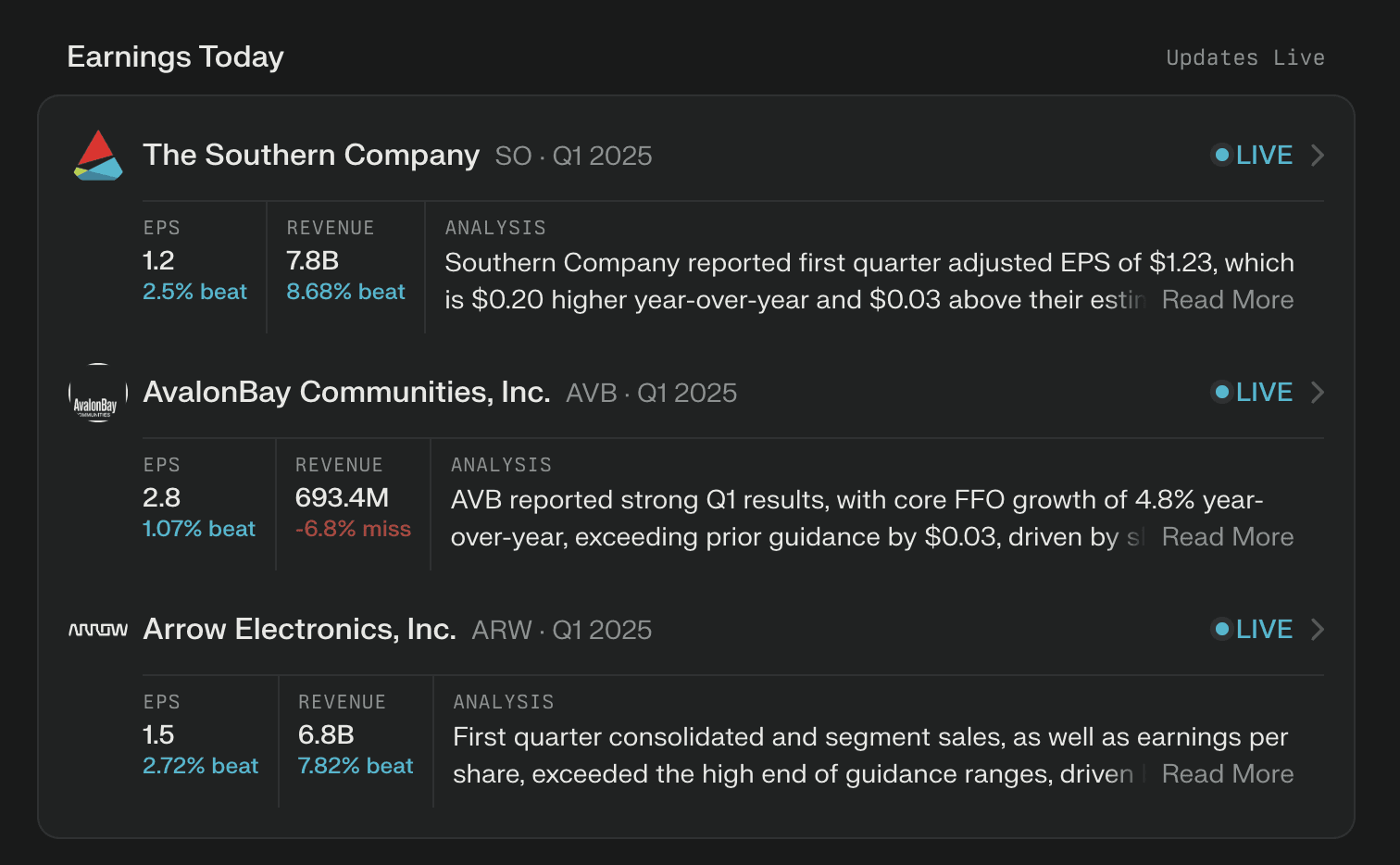Click the LIVE indicator for Southern Company
This screenshot has height=865, width=1400.
tap(1253, 156)
